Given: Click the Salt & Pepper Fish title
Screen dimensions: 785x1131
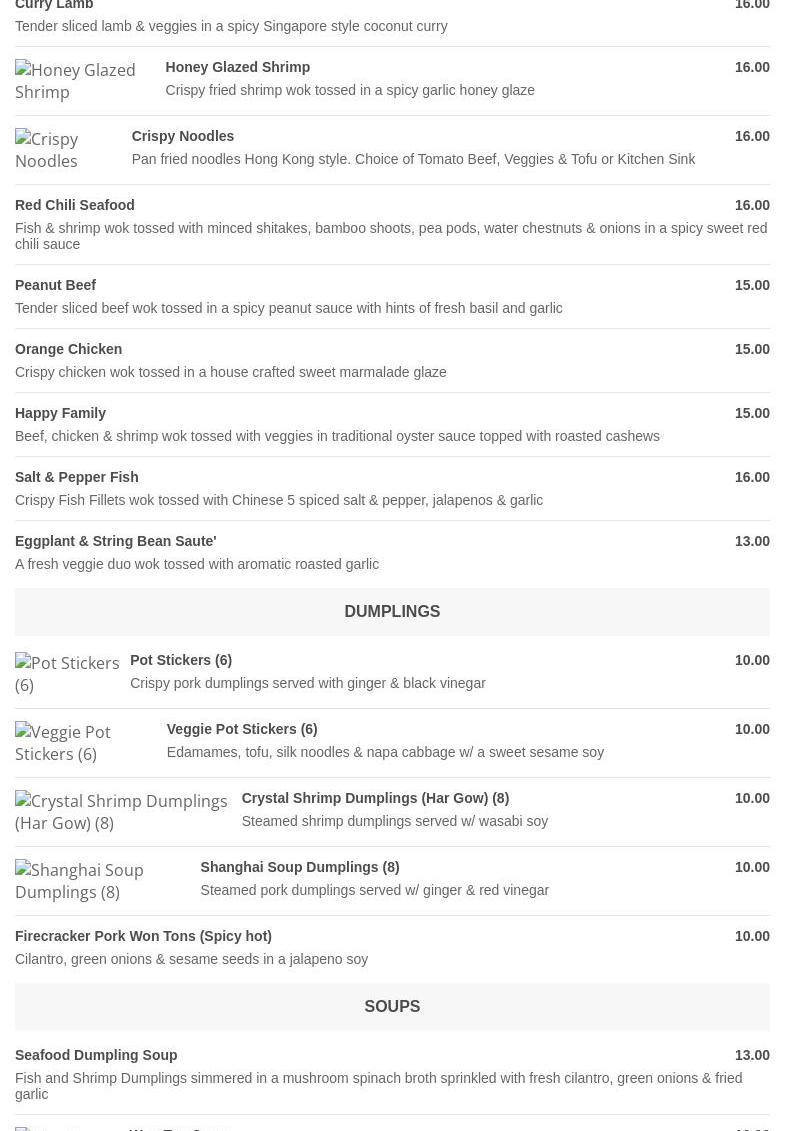Looking at the screenshot, I should click(77, 477).
